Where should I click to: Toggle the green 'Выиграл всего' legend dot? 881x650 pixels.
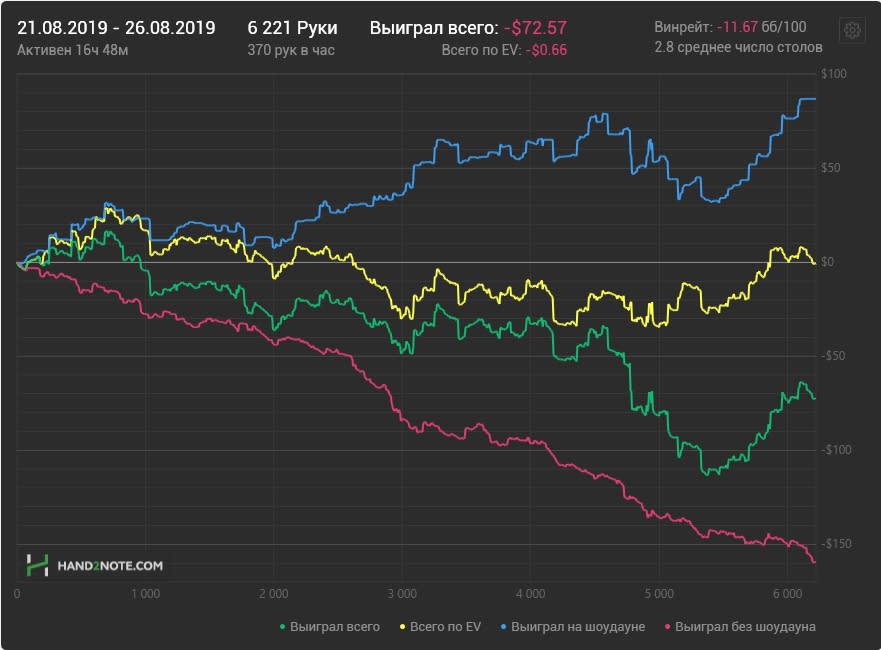tap(283, 626)
